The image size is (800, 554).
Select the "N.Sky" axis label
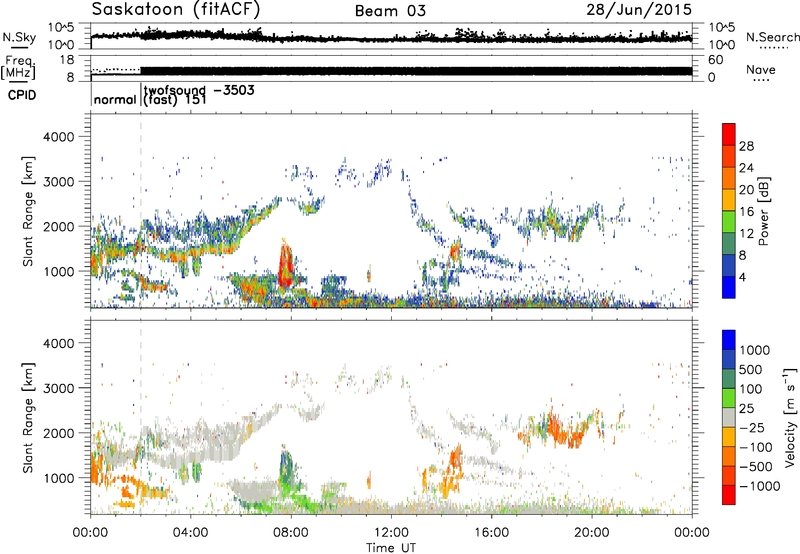(19, 37)
